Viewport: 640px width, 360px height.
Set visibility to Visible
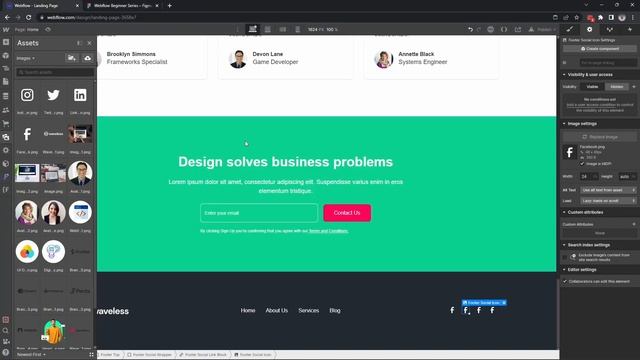click(x=592, y=87)
